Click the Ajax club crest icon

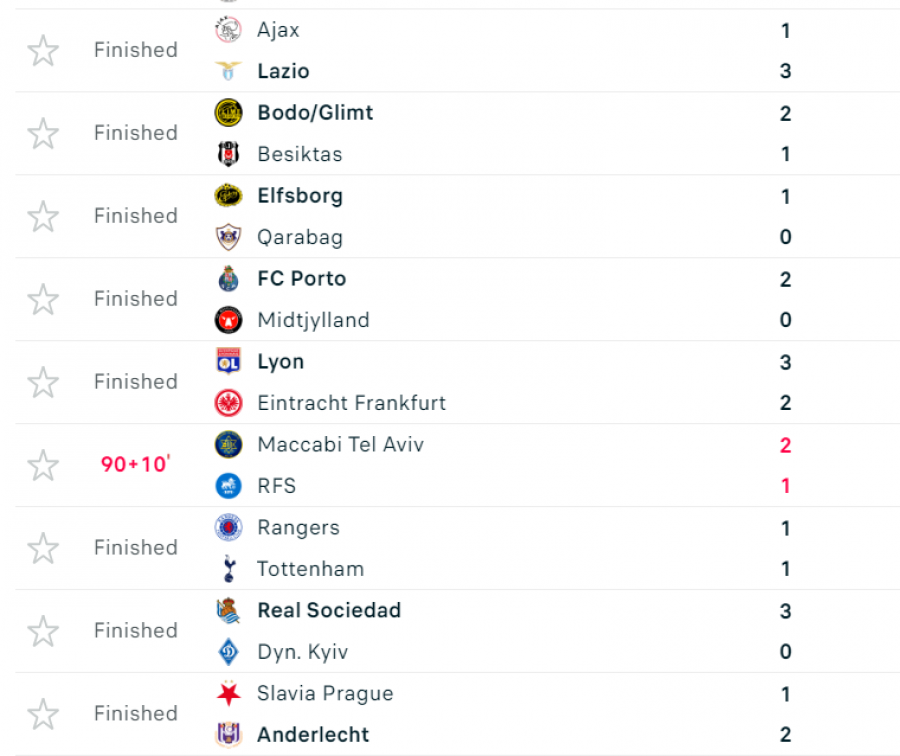click(x=228, y=30)
